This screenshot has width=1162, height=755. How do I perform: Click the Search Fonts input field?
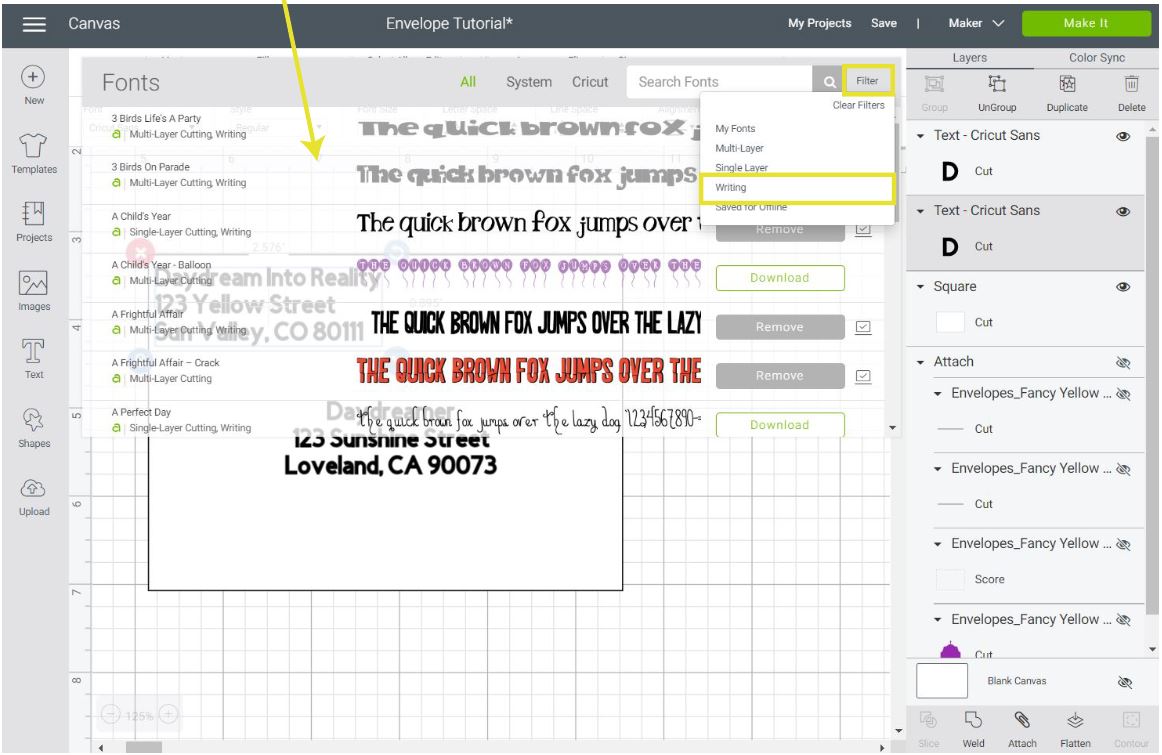[x=720, y=82]
